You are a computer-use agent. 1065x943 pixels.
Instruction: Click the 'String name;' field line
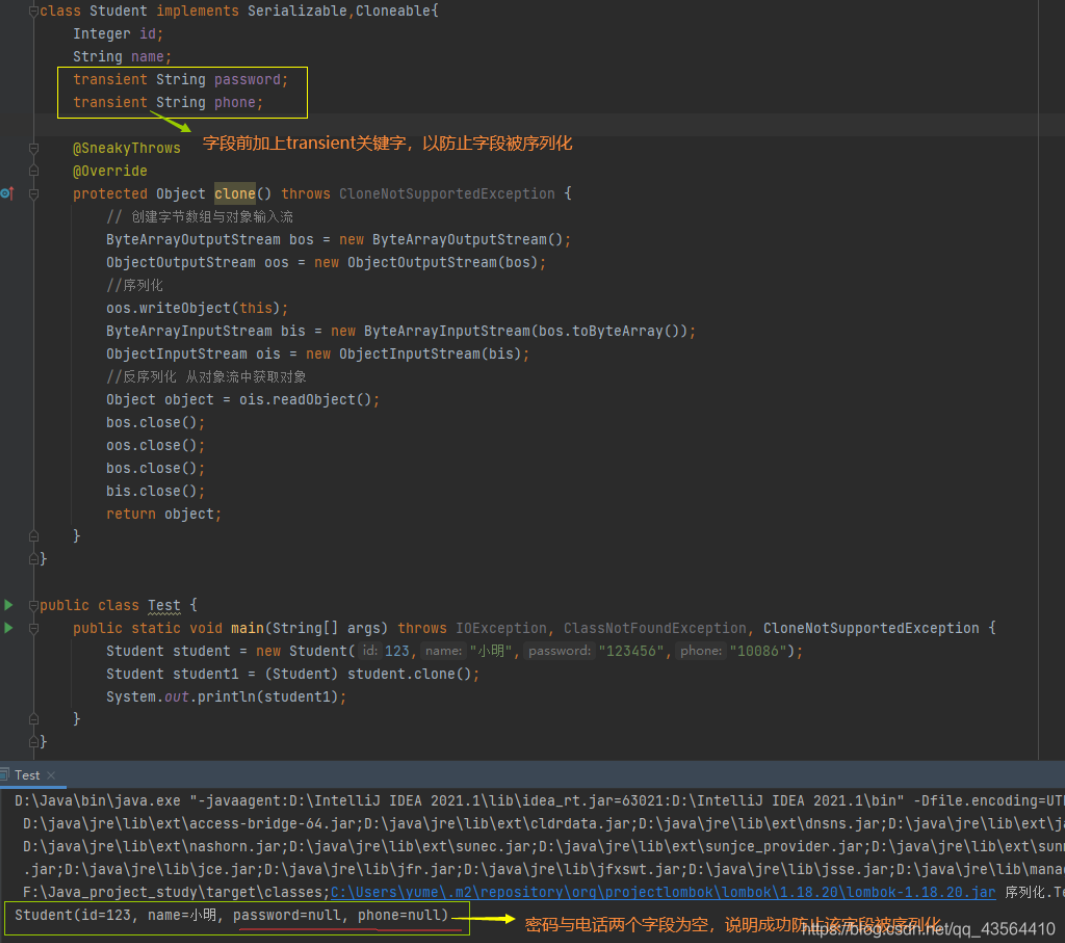point(122,57)
